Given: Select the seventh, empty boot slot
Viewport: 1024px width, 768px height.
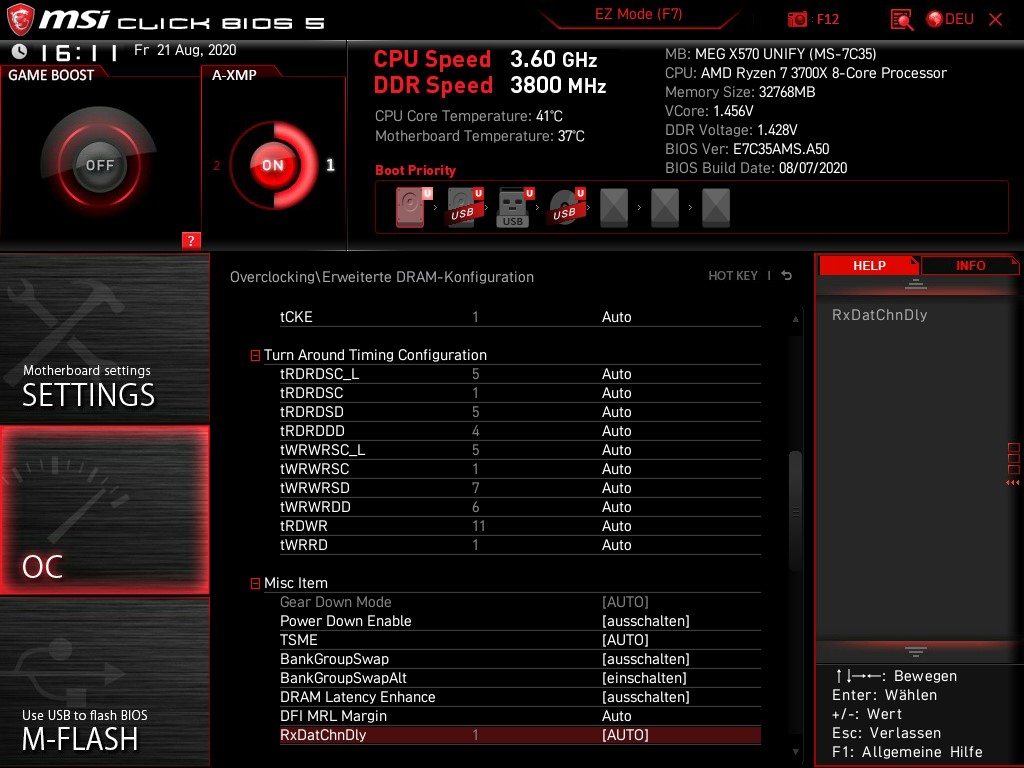Looking at the screenshot, I should pyautogui.click(x=716, y=208).
